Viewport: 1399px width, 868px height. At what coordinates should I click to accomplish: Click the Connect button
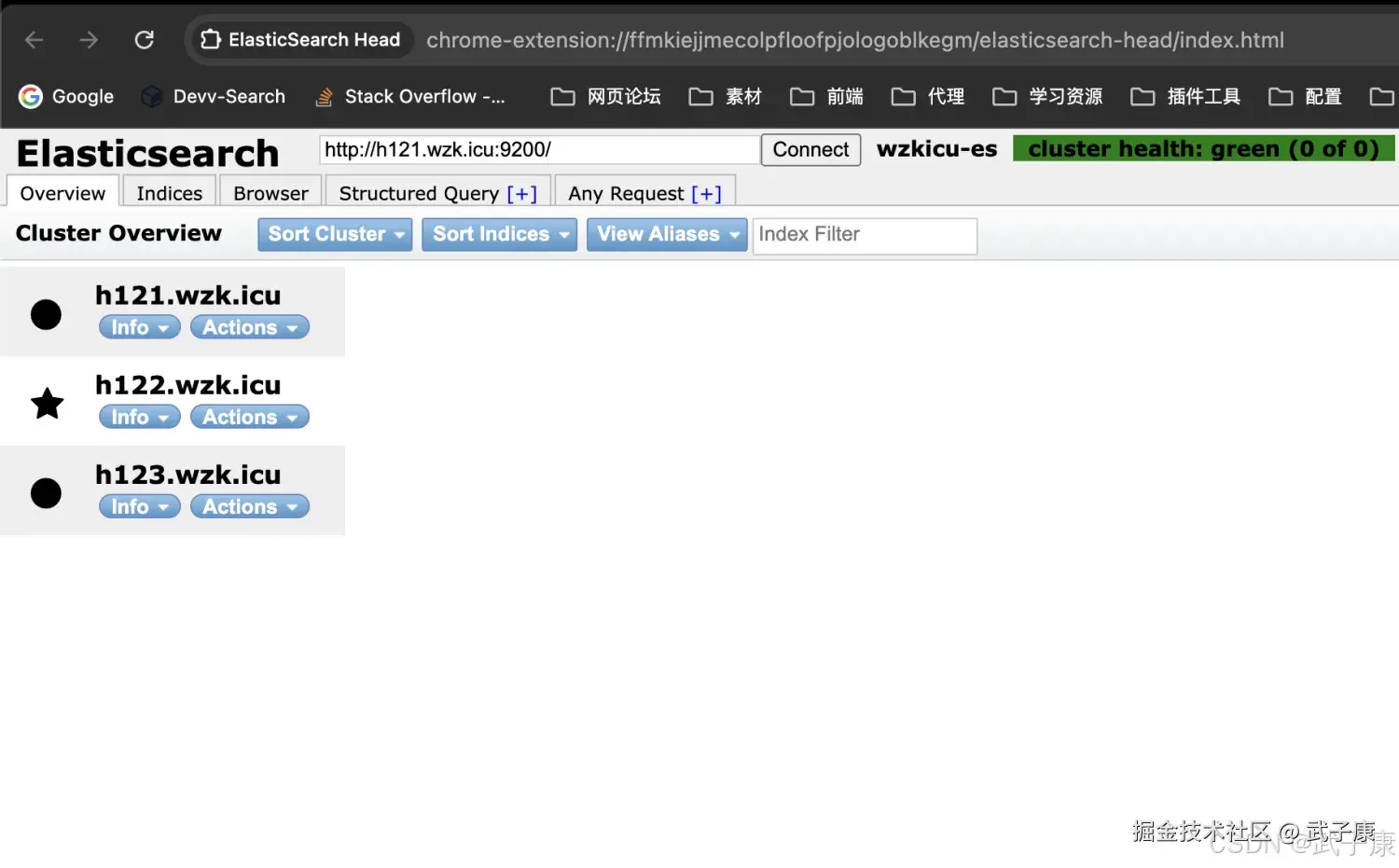[x=810, y=150]
